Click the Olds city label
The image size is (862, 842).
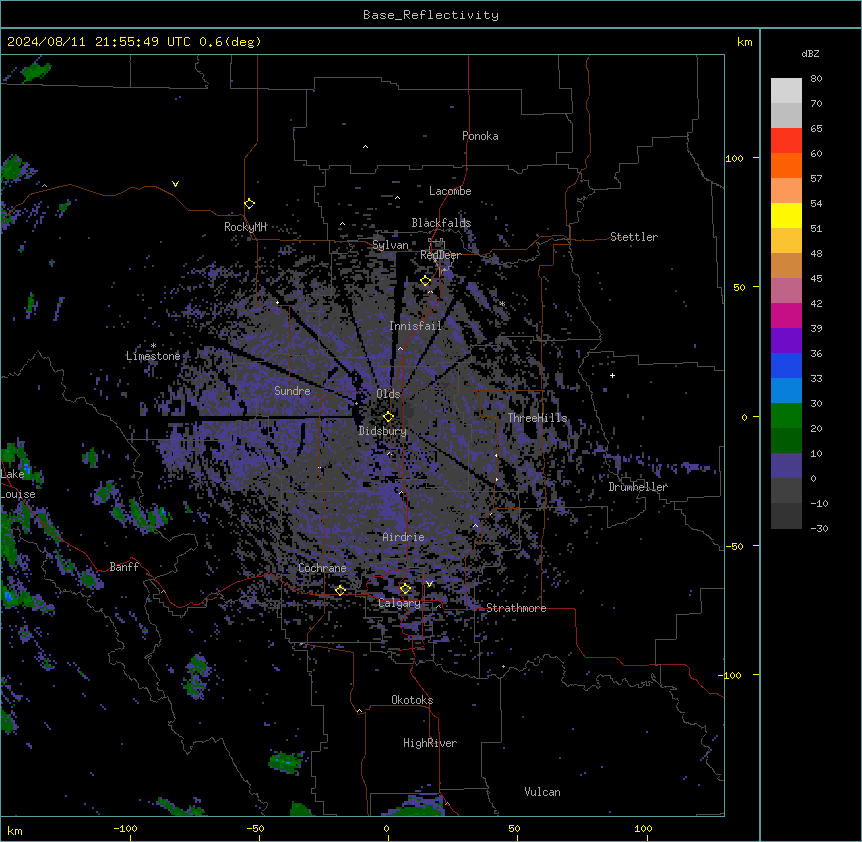pos(388,394)
